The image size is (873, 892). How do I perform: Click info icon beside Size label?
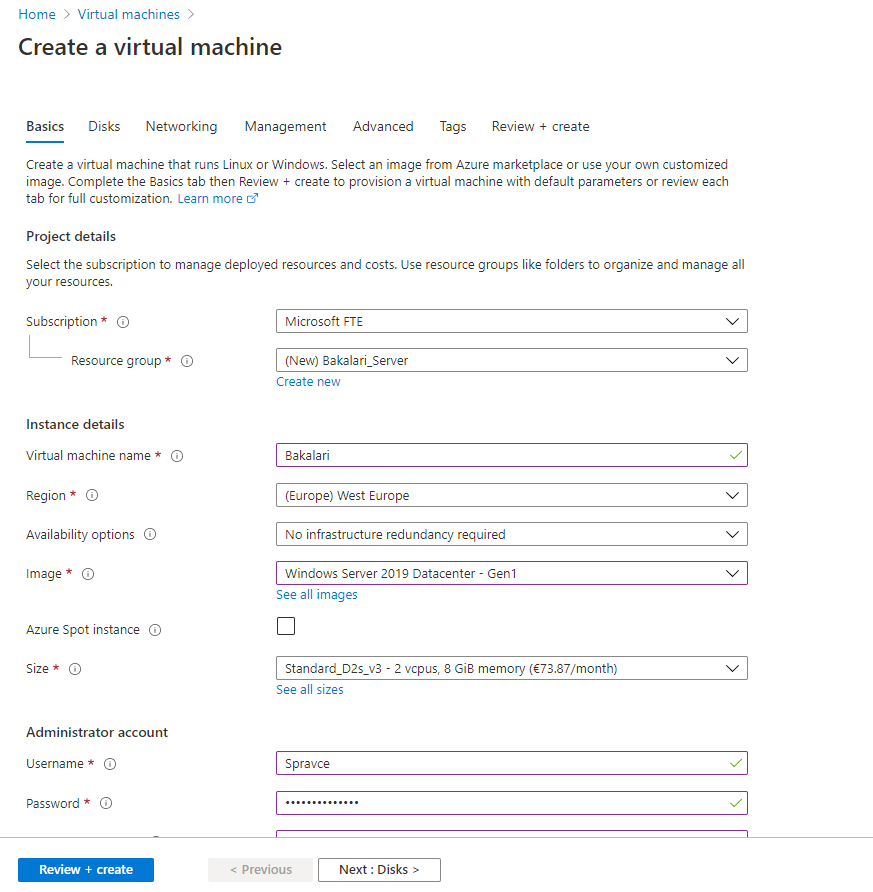pos(75,669)
